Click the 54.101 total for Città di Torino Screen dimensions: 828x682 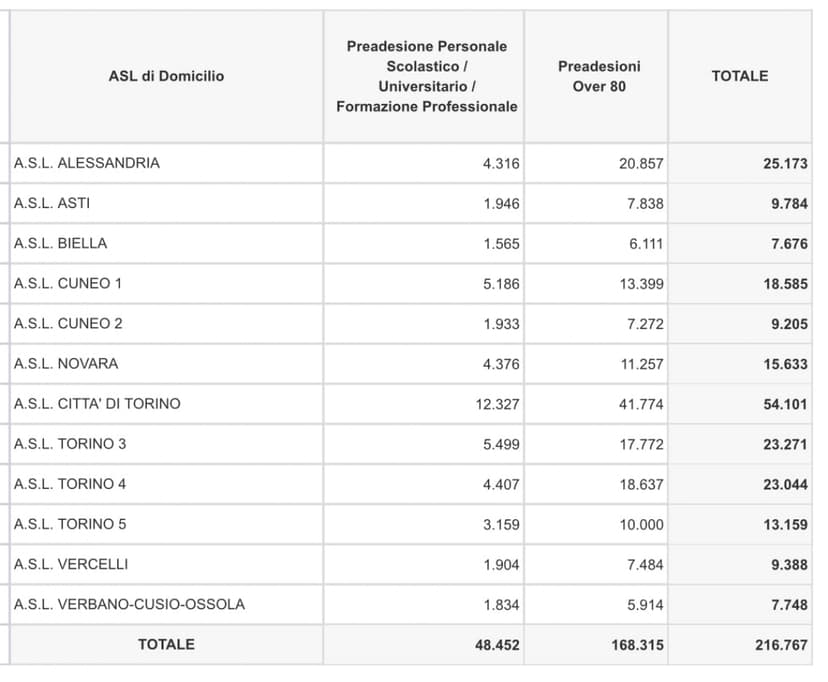[785, 404]
